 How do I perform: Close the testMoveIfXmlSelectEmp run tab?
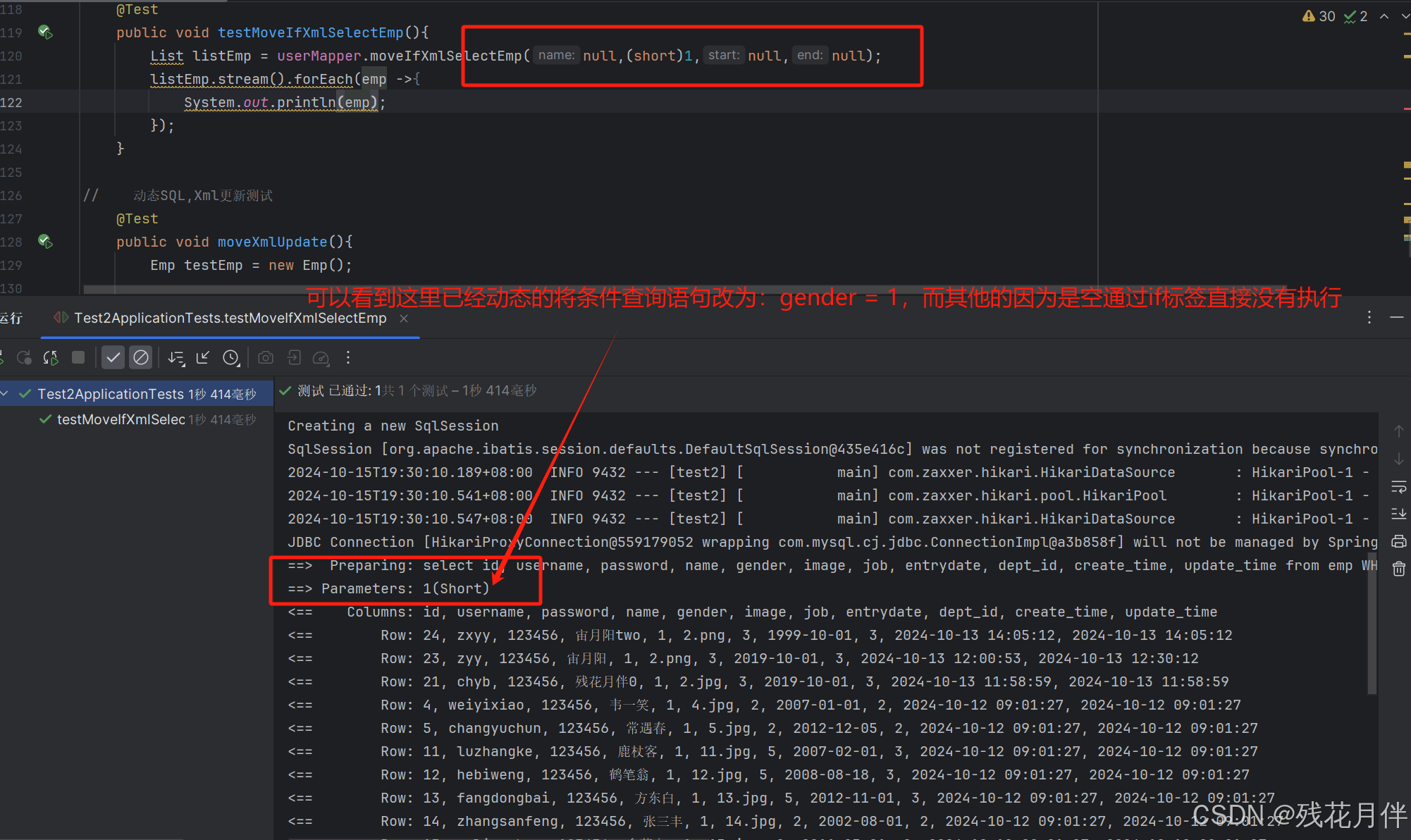[x=404, y=319]
